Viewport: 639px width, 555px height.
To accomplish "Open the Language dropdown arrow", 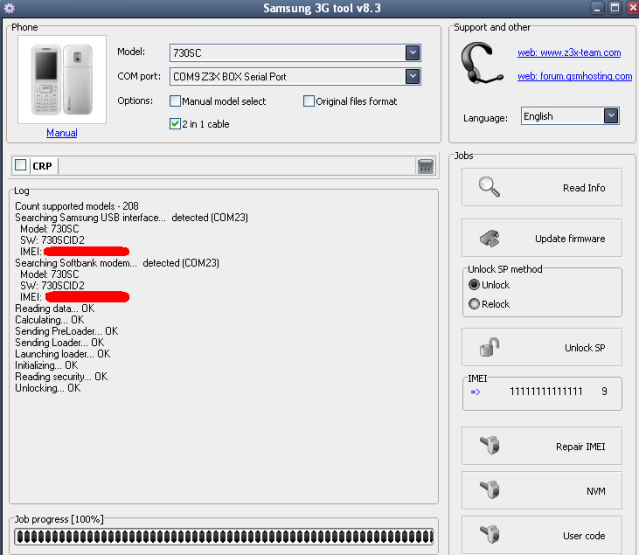I will 611,116.
